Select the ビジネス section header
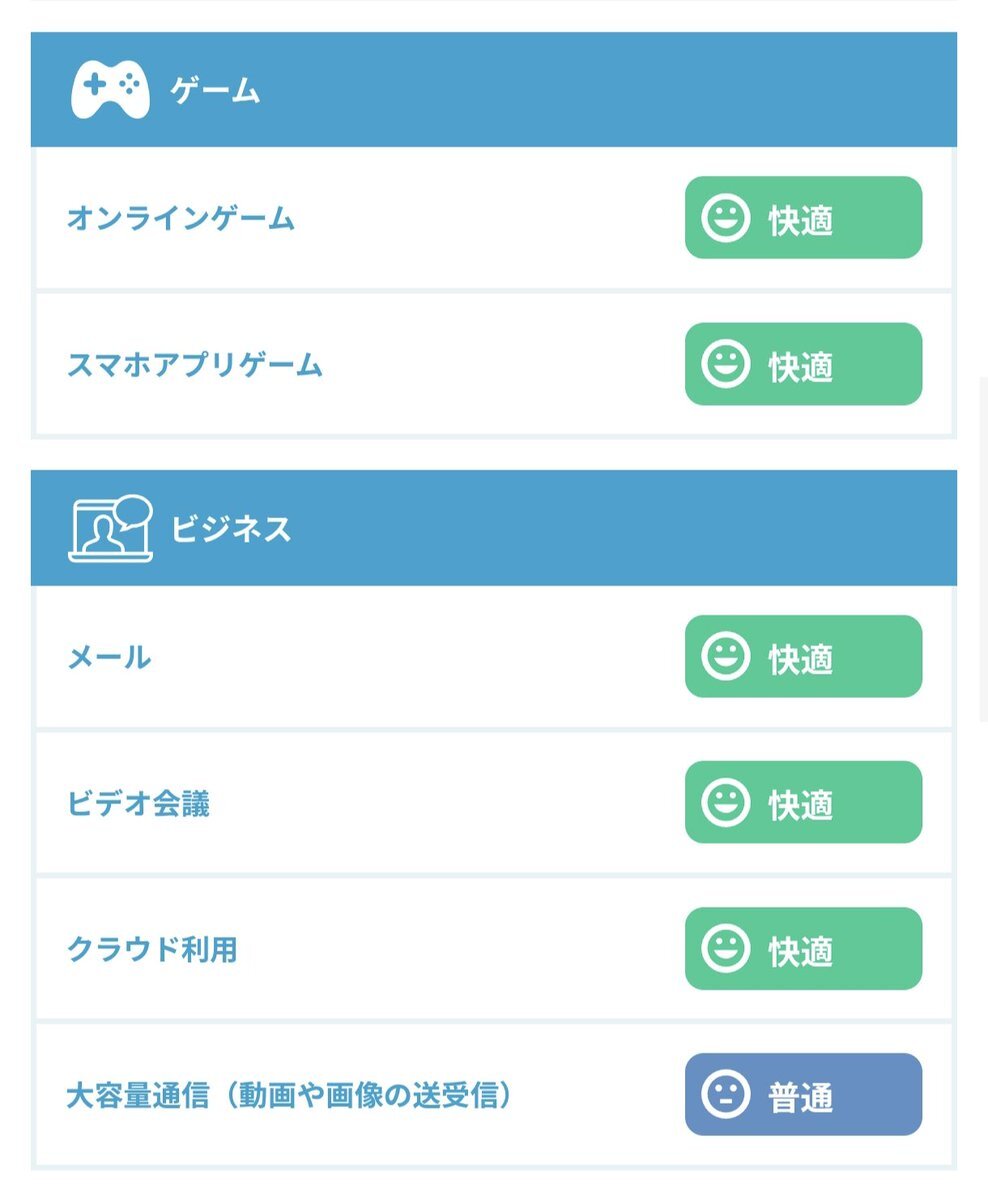Image resolution: width=988 pixels, height=1200 pixels. [x=494, y=528]
